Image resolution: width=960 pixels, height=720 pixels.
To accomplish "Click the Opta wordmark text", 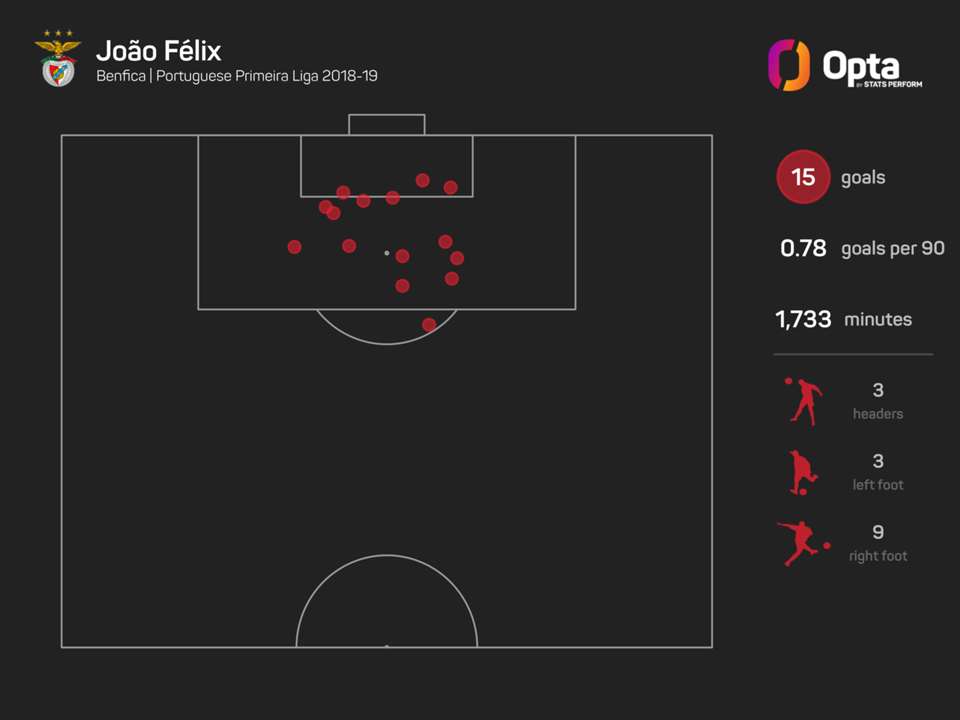I will click(x=860, y=66).
